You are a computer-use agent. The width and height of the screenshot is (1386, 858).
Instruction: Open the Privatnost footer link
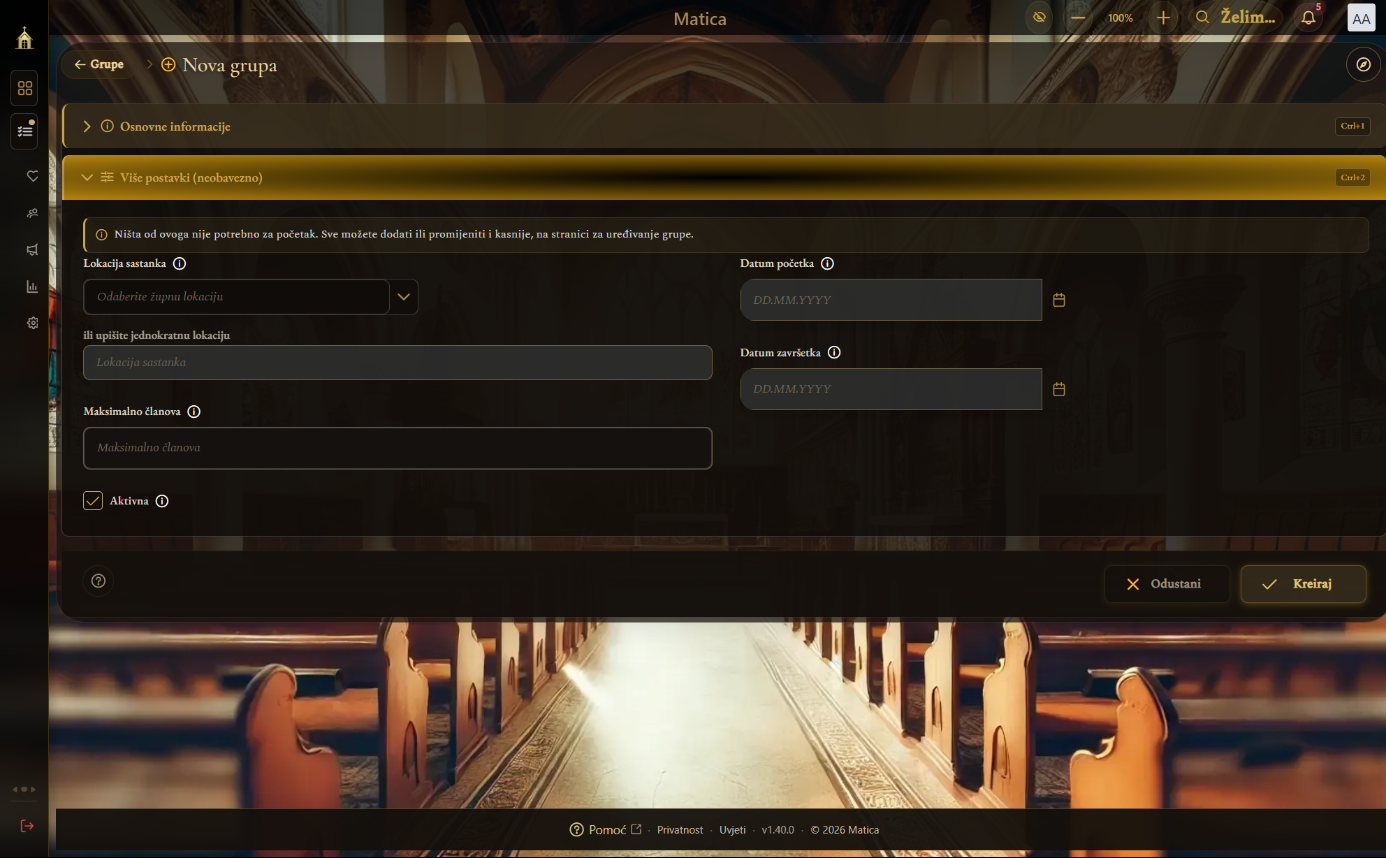tap(680, 830)
